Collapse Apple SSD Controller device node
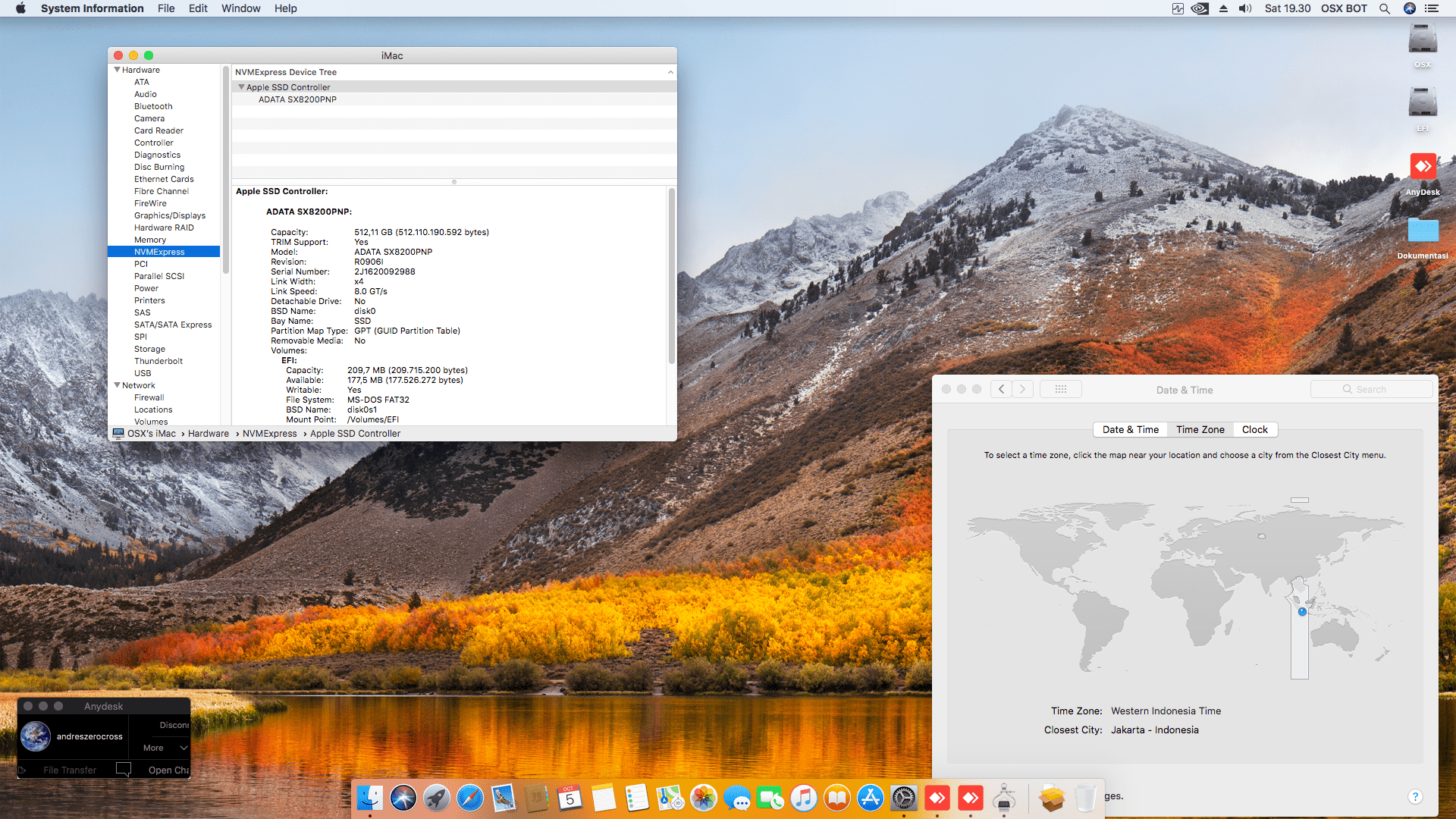The height and width of the screenshot is (819, 1456). (241, 87)
